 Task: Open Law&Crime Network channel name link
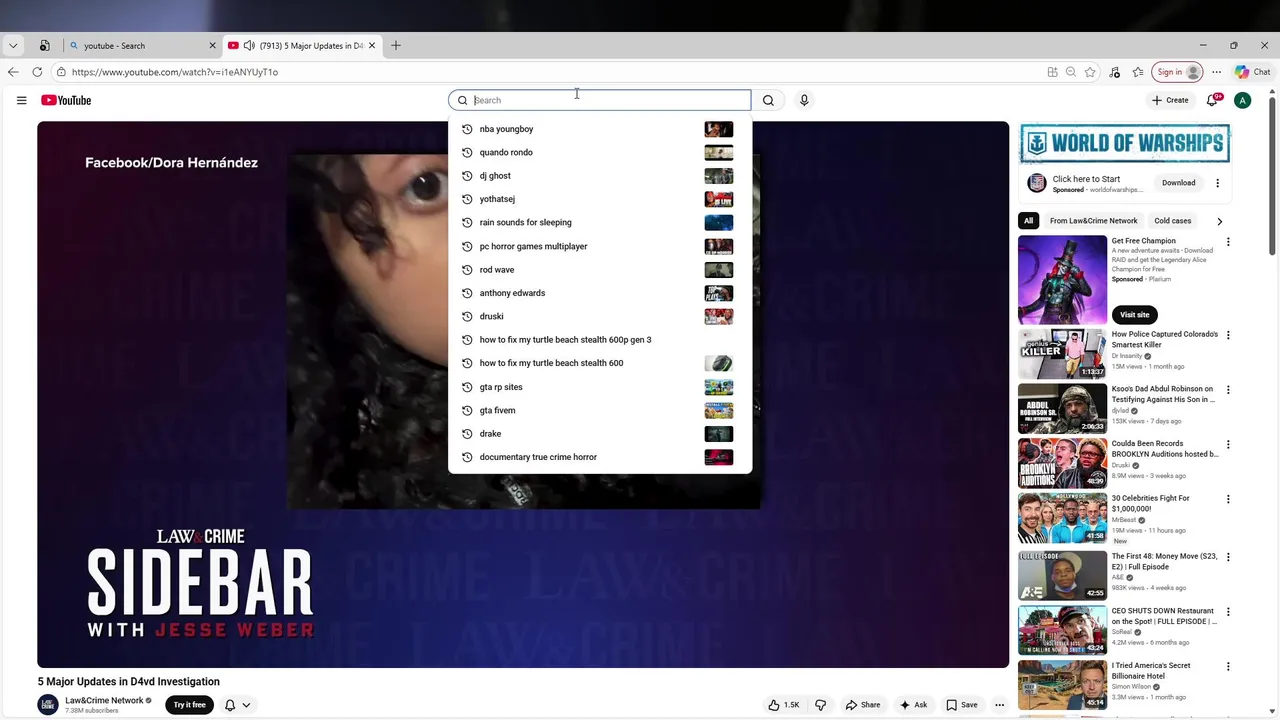point(104,700)
